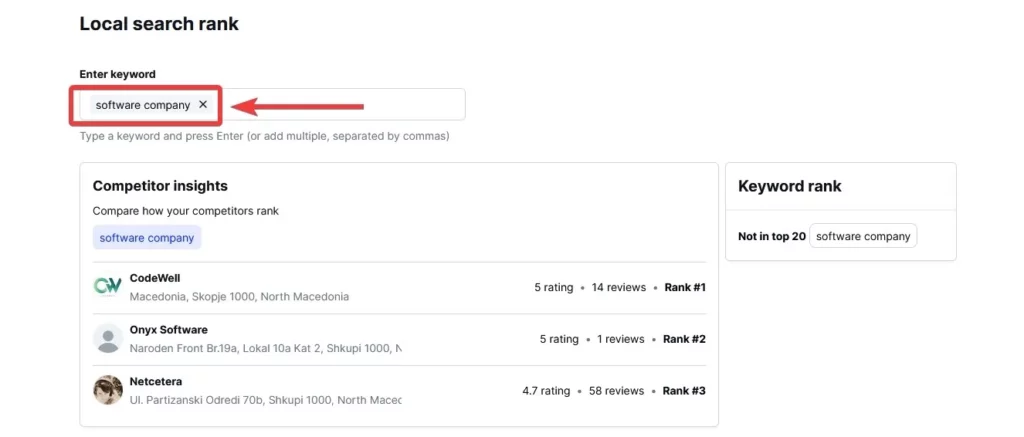Click Netcetera's 58 reviews text
The height and width of the screenshot is (437, 1024).
pyautogui.click(x=617, y=391)
